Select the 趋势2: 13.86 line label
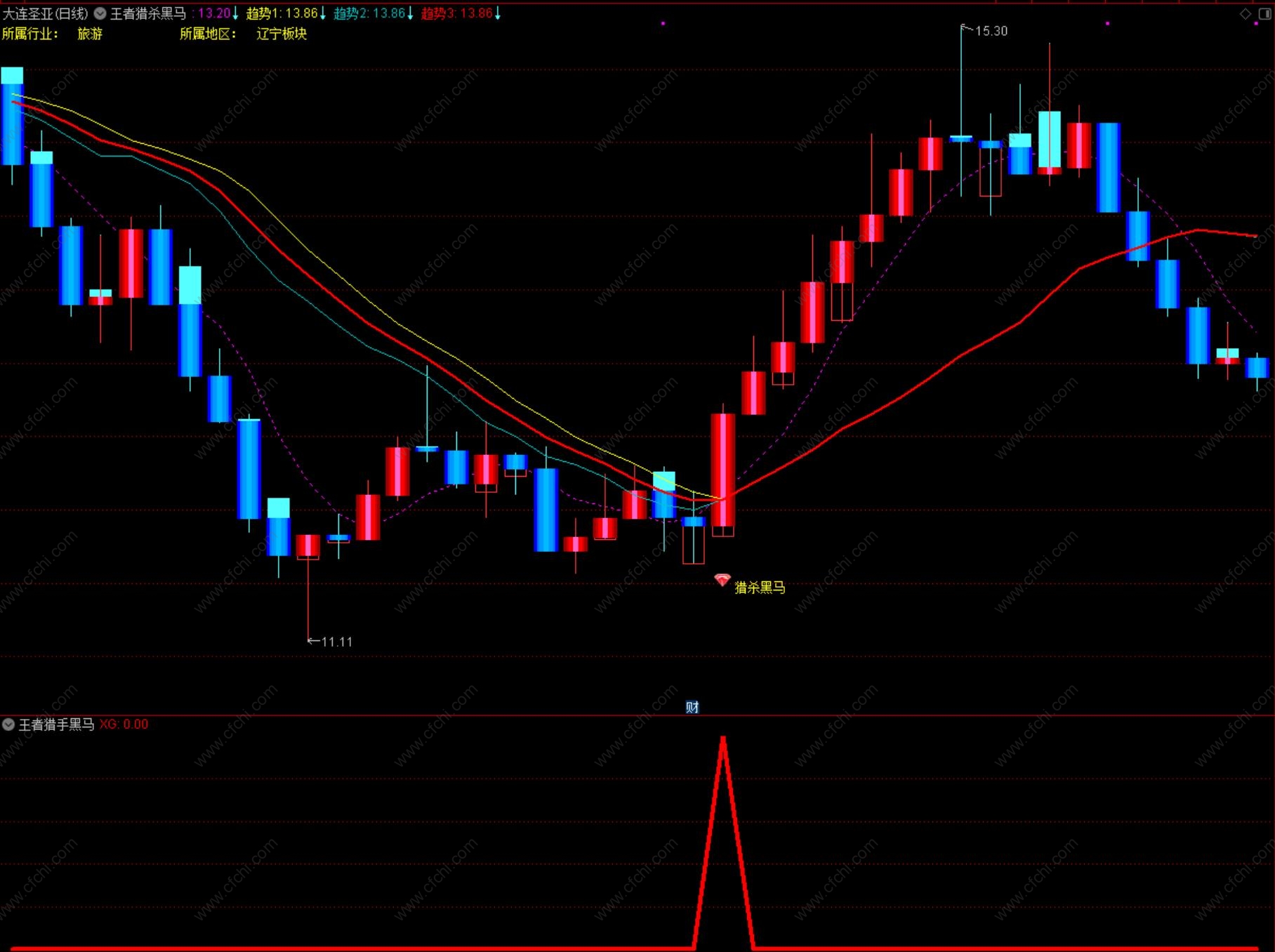The width and height of the screenshot is (1275, 952). 370,13
